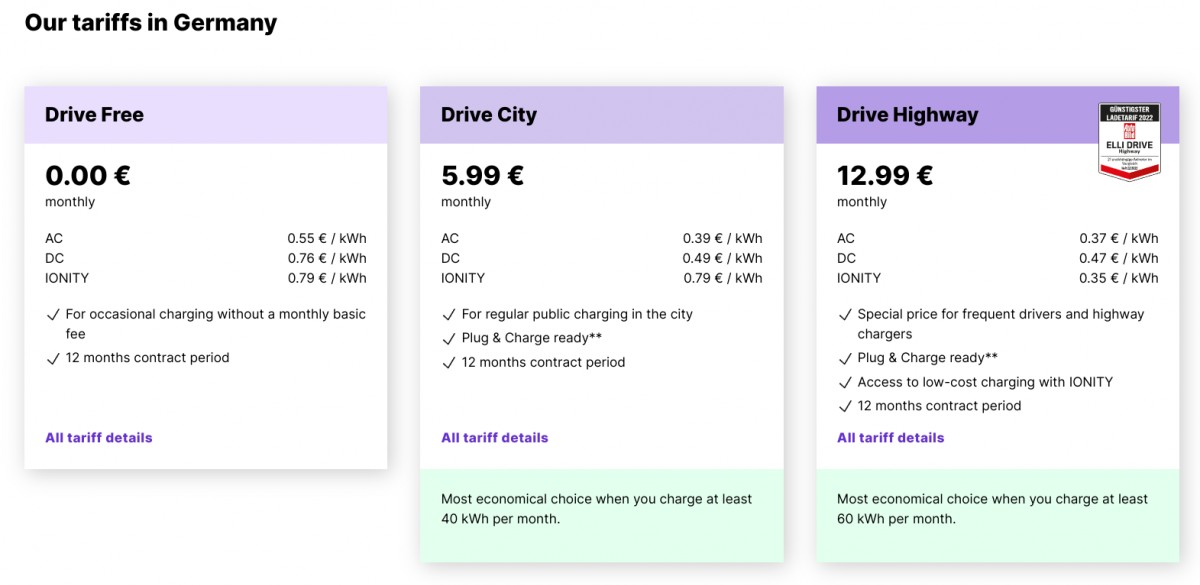Open "All tariff details" for Drive City
The height and width of the screenshot is (585, 1200).
pyautogui.click(x=494, y=437)
